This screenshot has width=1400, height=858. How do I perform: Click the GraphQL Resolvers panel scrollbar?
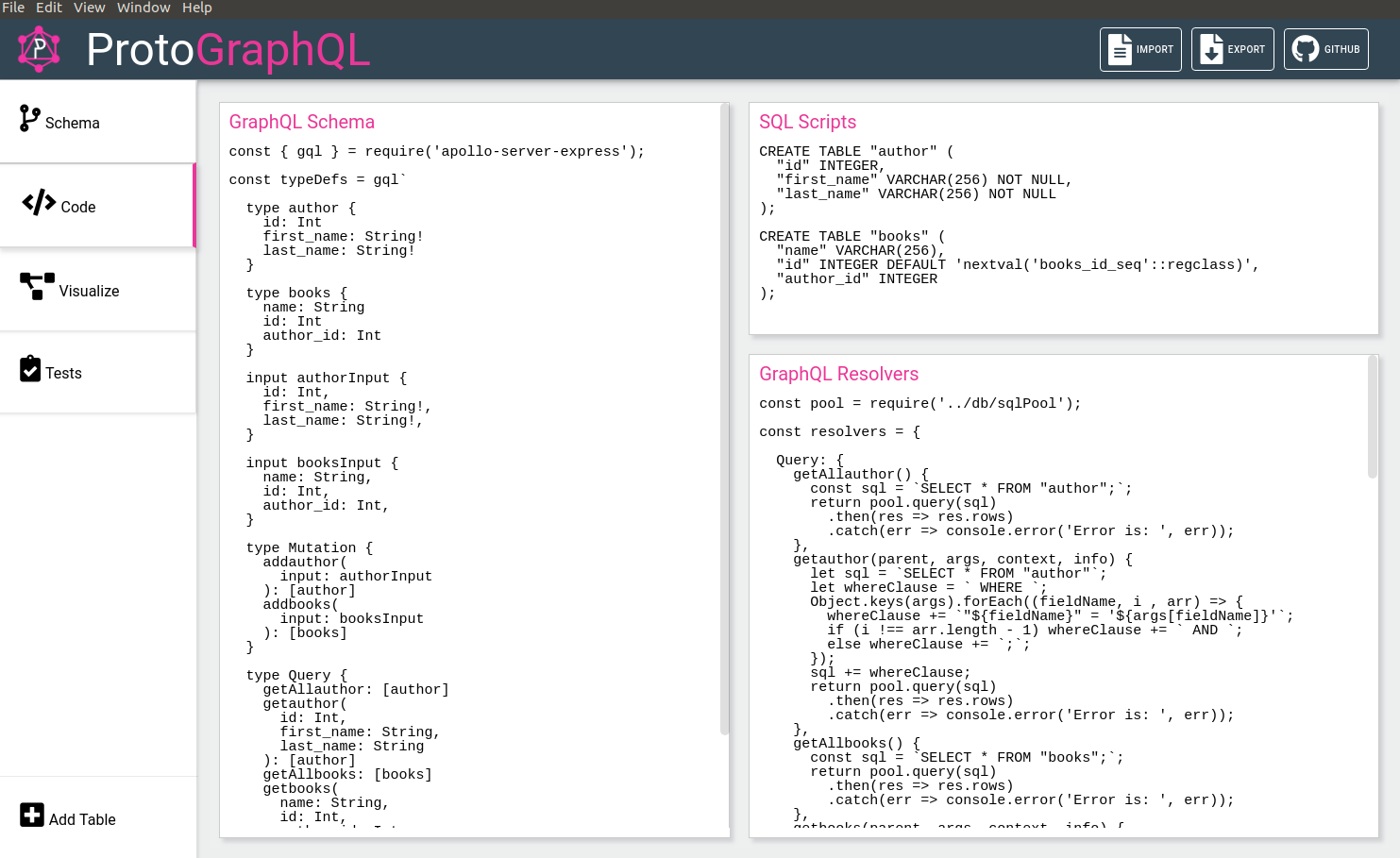[x=1373, y=417]
